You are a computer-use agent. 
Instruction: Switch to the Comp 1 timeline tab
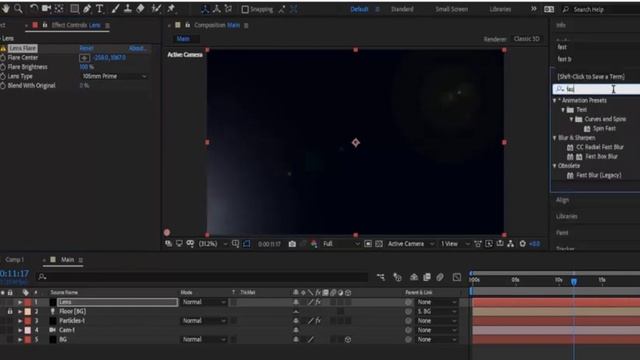point(14,260)
